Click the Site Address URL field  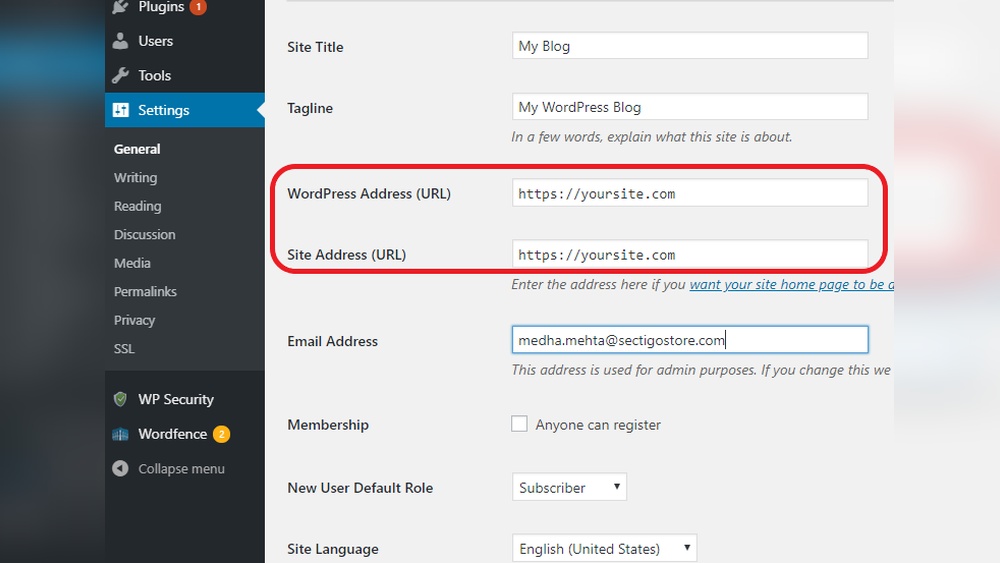[690, 254]
